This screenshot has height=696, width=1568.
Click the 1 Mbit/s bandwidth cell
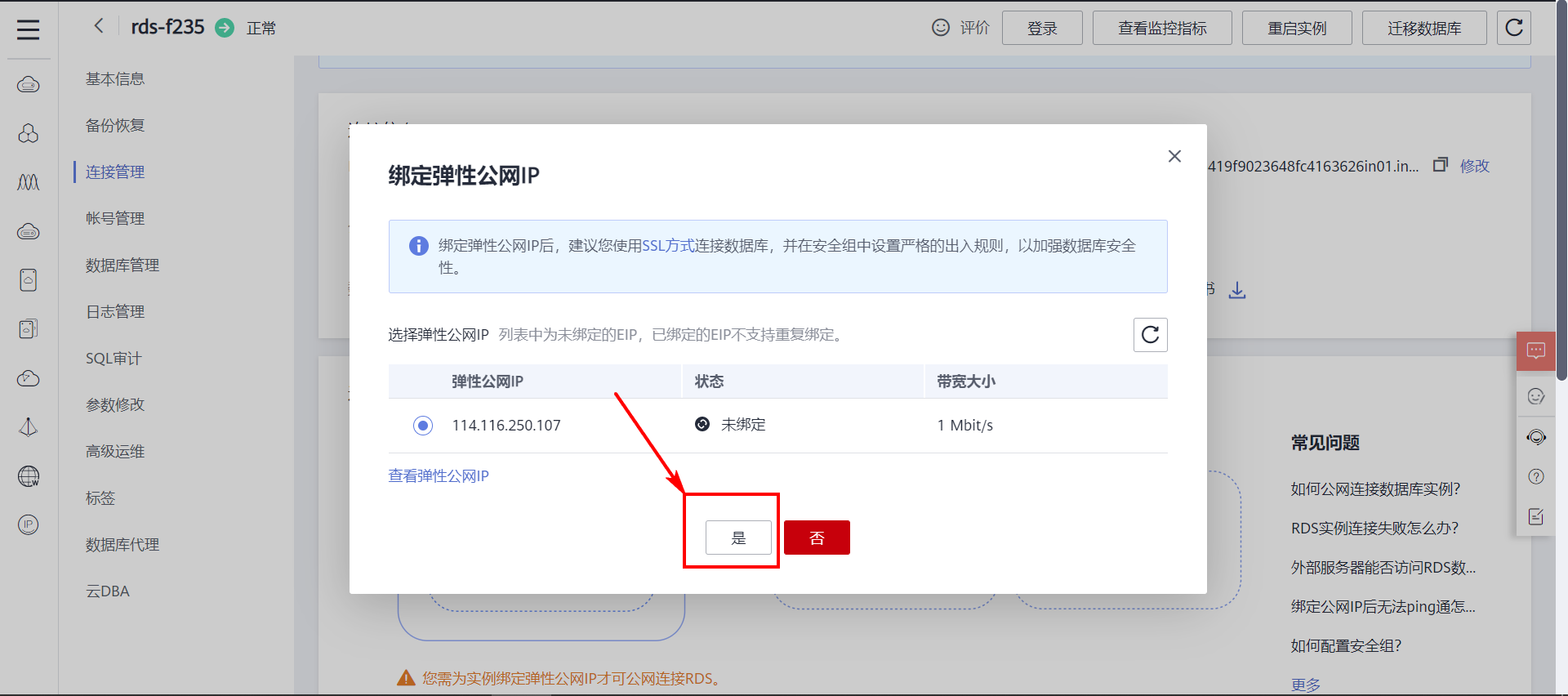point(965,426)
